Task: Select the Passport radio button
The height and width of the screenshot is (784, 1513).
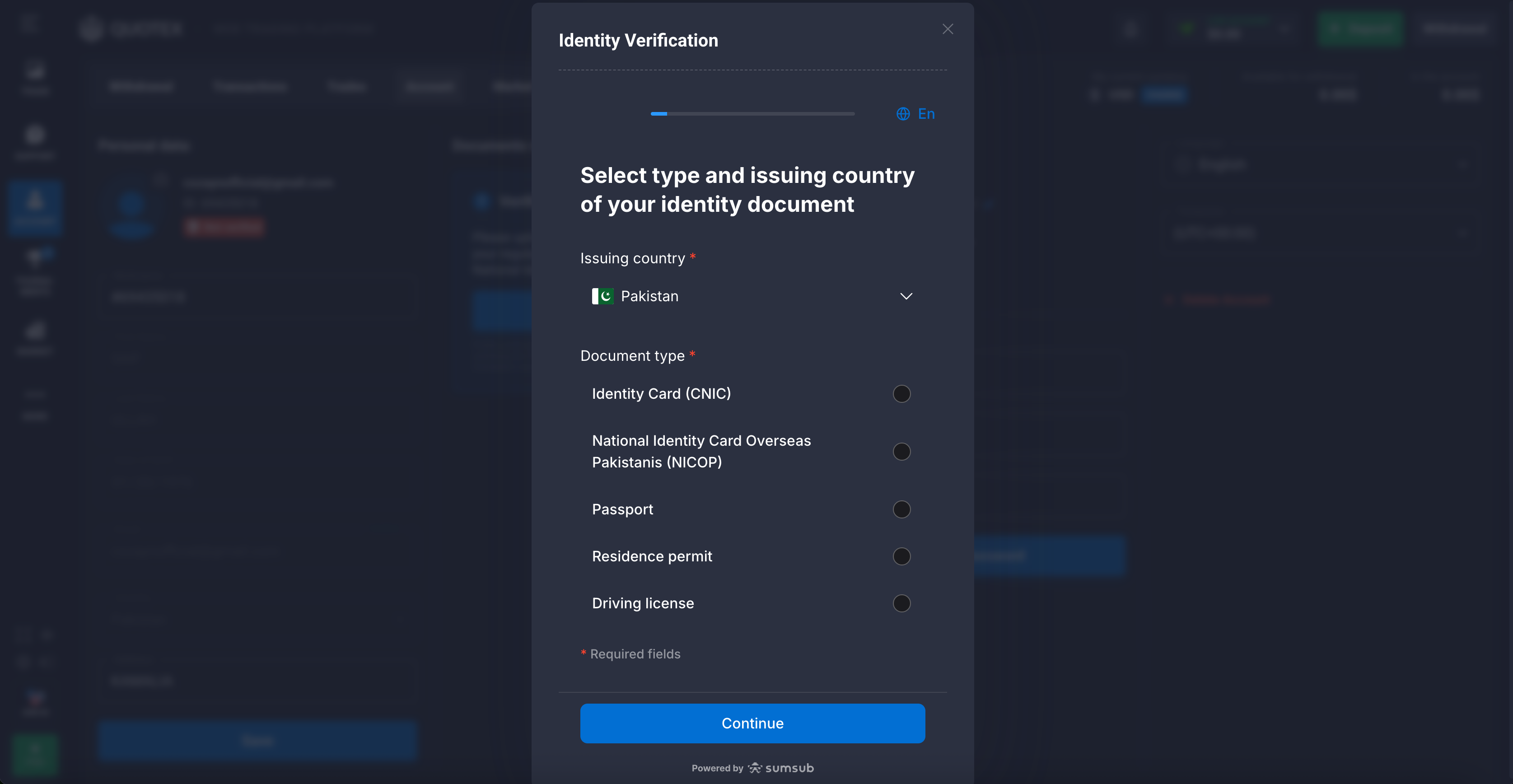Action: pyautogui.click(x=901, y=509)
